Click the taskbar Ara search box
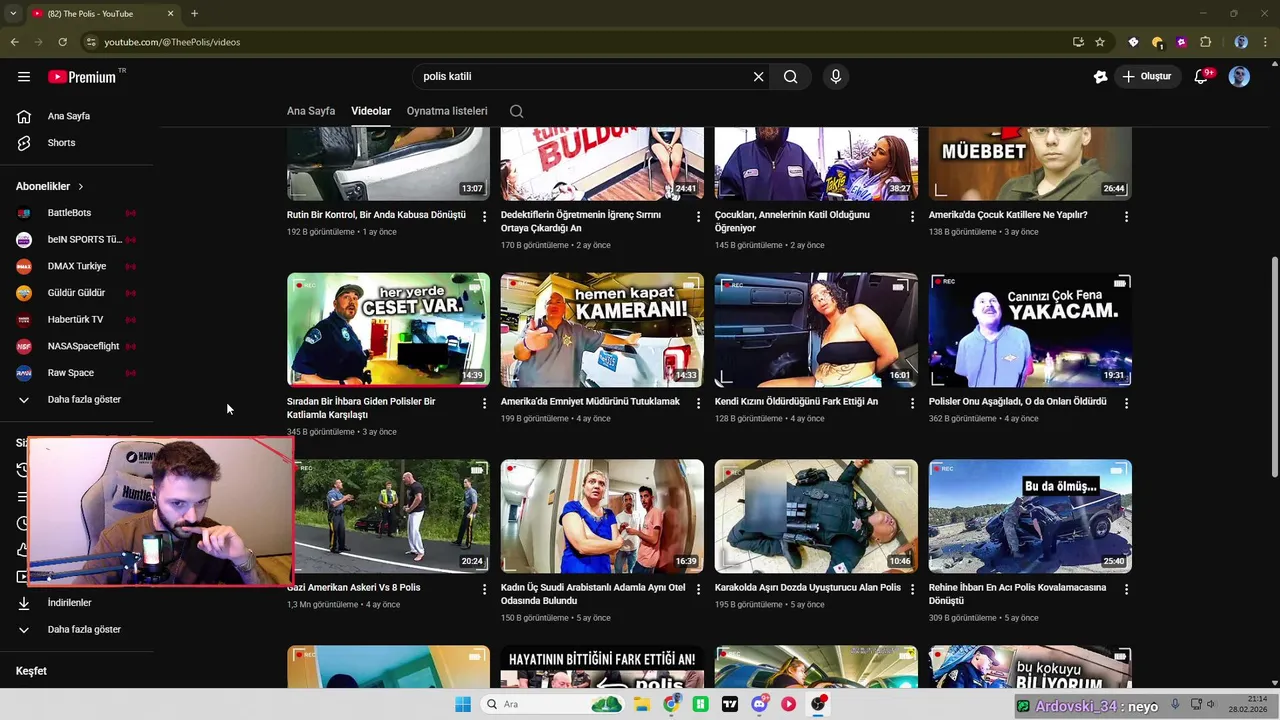Image resolution: width=1280 pixels, height=720 pixels. pos(553,704)
